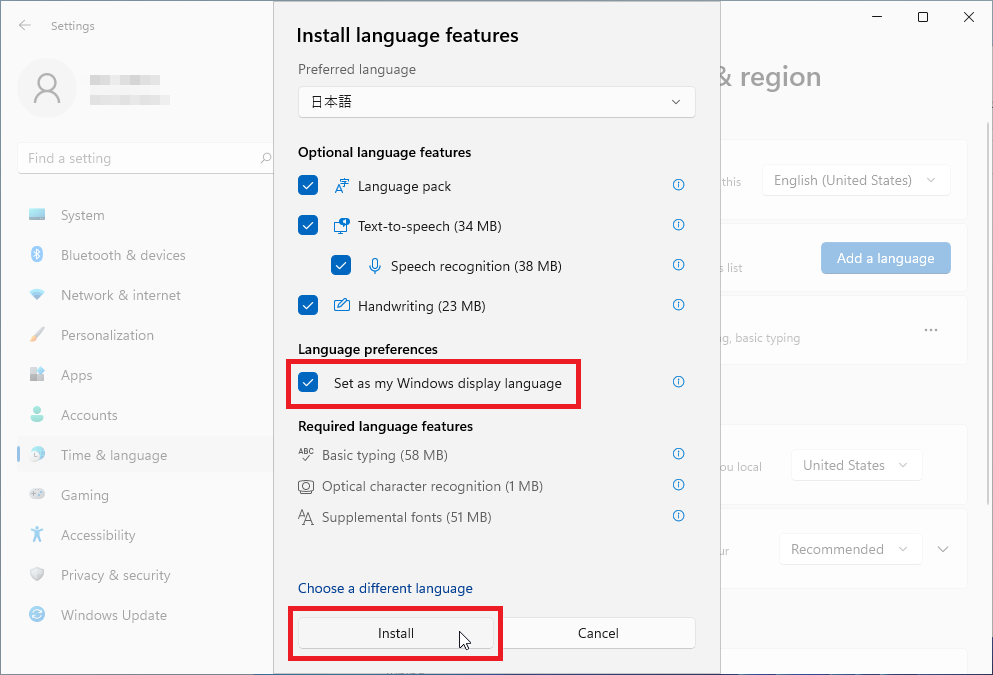Show info for Text-to-speech (34 MB)
993x675 pixels.
click(678, 225)
